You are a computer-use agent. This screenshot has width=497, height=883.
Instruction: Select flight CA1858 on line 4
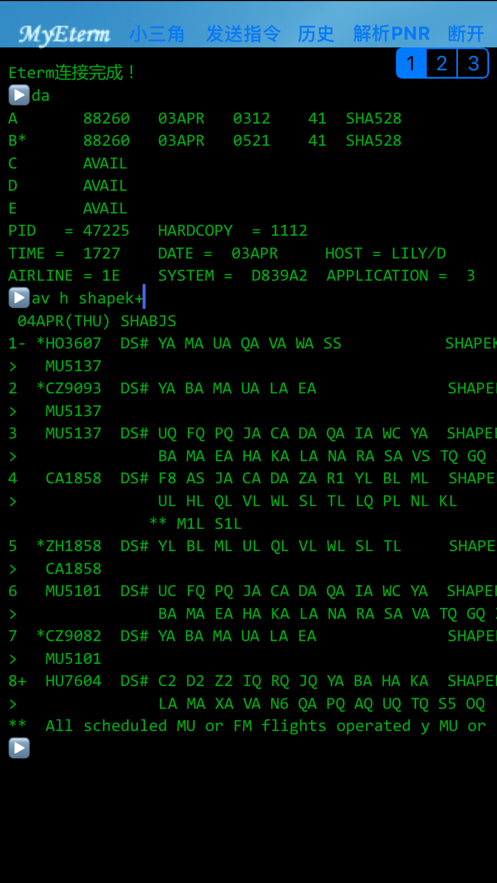(74, 479)
